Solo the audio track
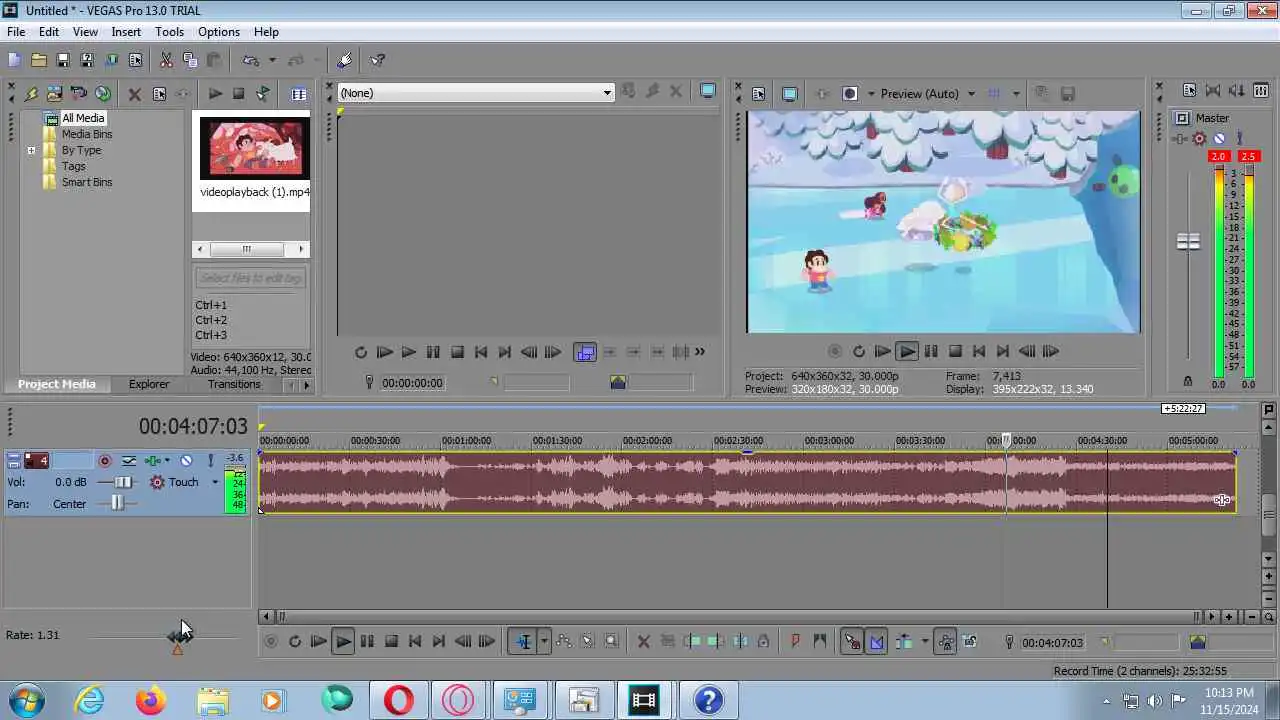The width and height of the screenshot is (1280, 720). (210, 461)
